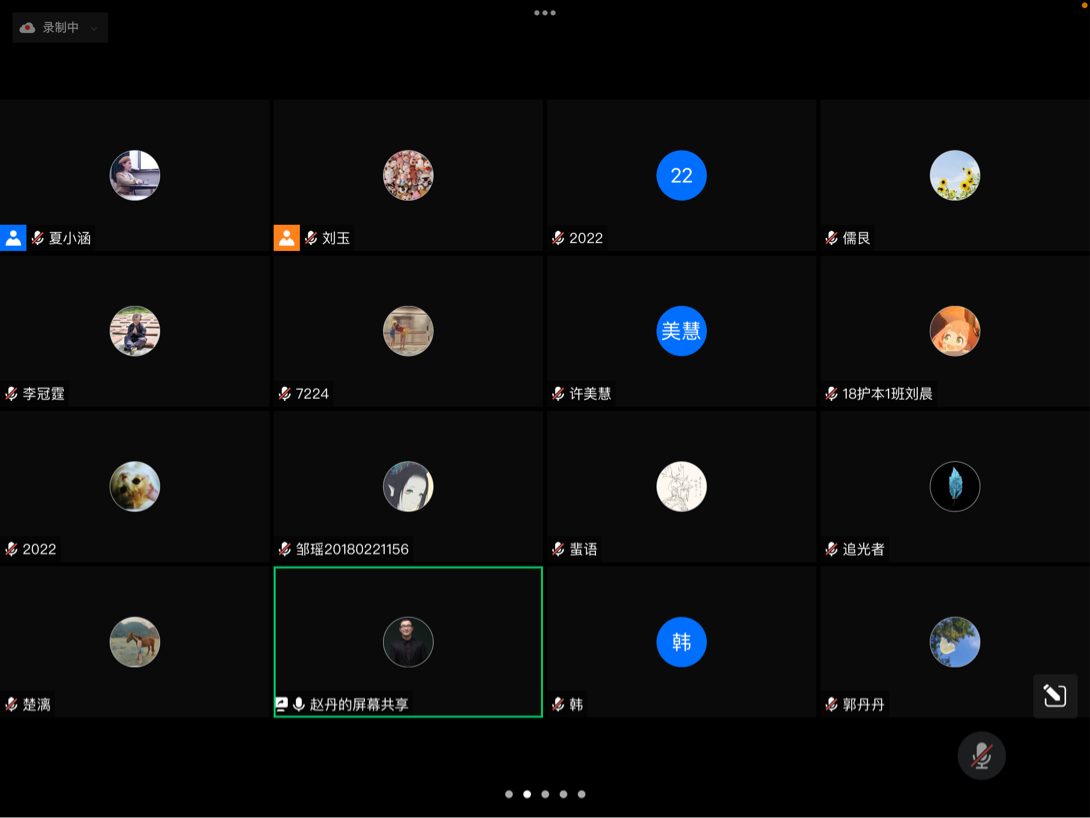The image size is (1090, 818).
Task: Select the 赵丹的屏幕共享 video tile
Action: pos(408,620)
